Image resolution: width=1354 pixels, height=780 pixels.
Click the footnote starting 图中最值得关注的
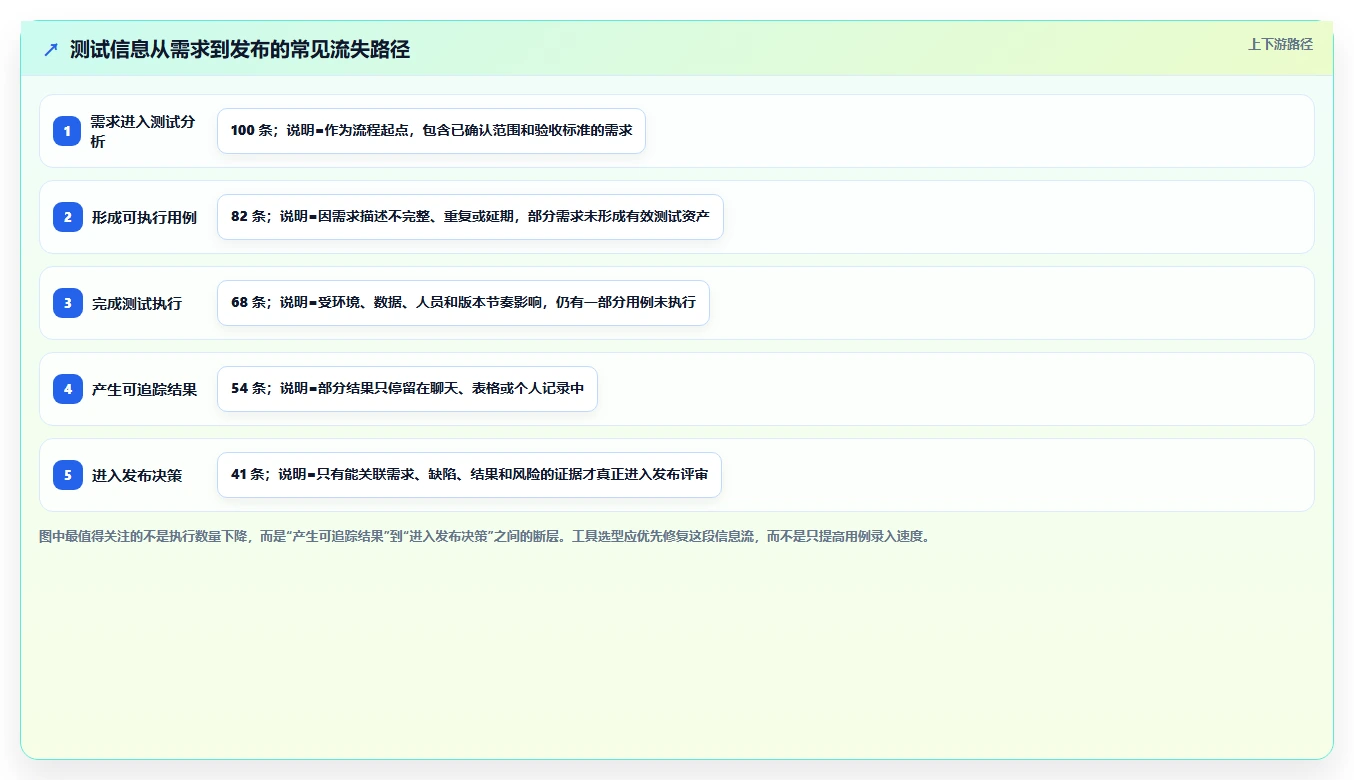click(x=487, y=537)
